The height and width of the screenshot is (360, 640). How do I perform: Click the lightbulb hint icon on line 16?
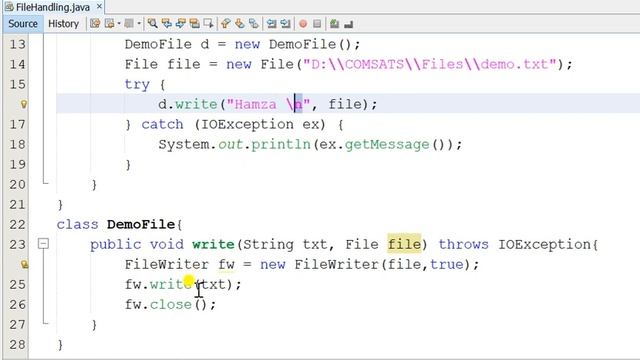click(x=24, y=104)
